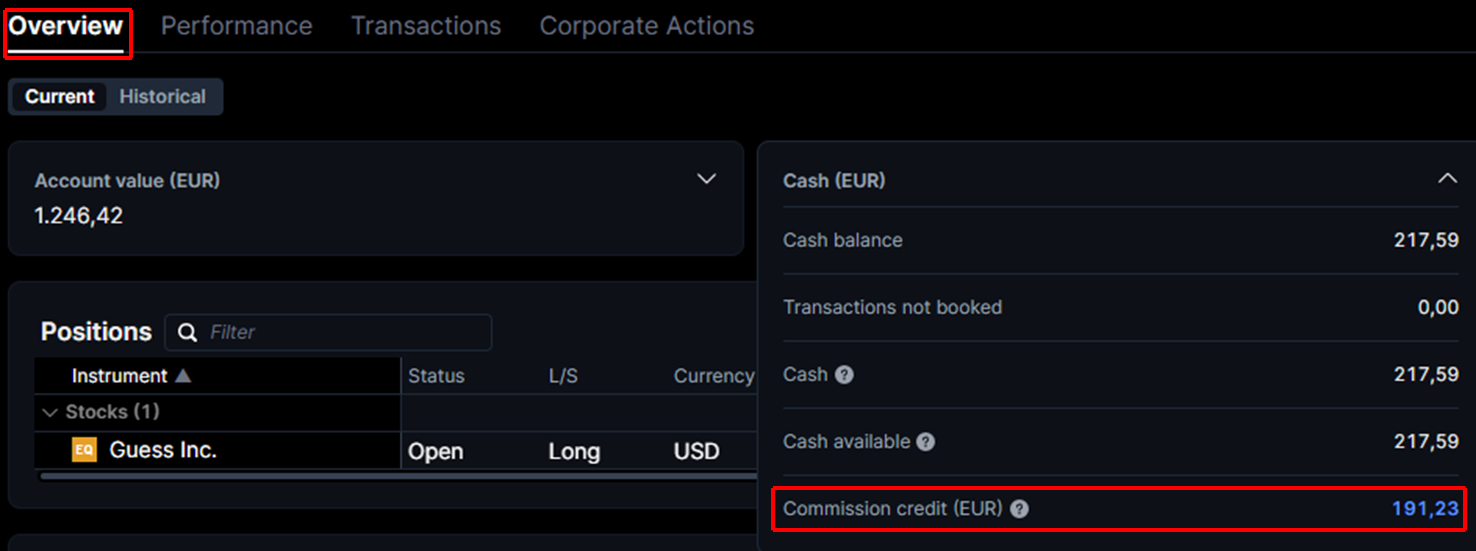
Task: Click the EQ badge icon beside Guess Inc.
Action: click(x=84, y=451)
